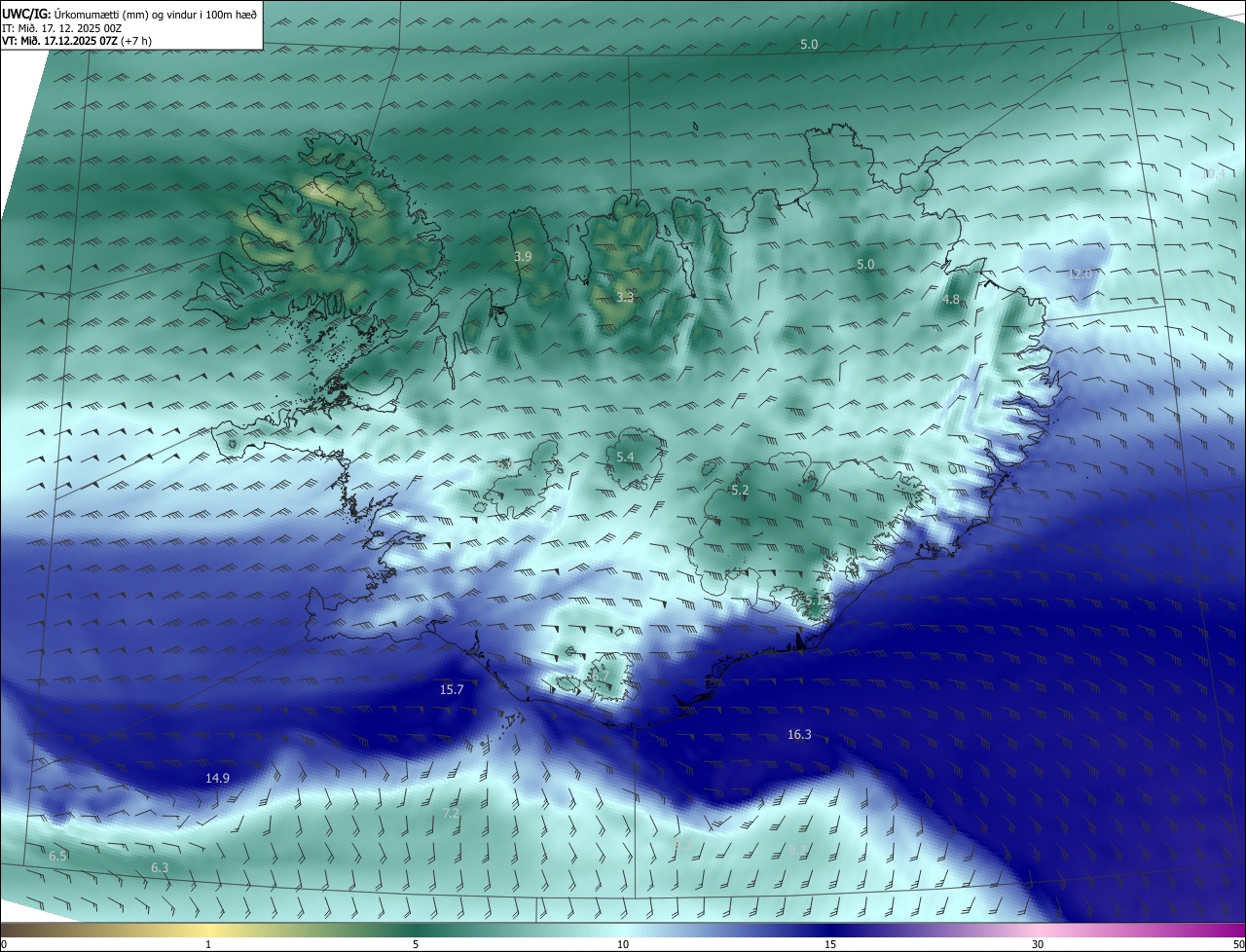The width and height of the screenshot is (1246, 952).
Task: Click the yellow colour band above tick 1
Action: click(208, 930)
